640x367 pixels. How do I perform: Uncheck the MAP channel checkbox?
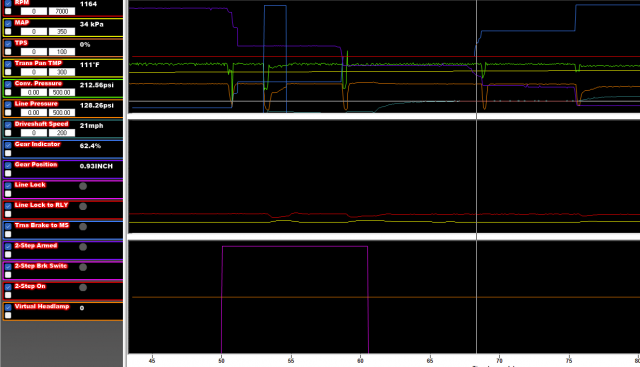coord(8,23)
